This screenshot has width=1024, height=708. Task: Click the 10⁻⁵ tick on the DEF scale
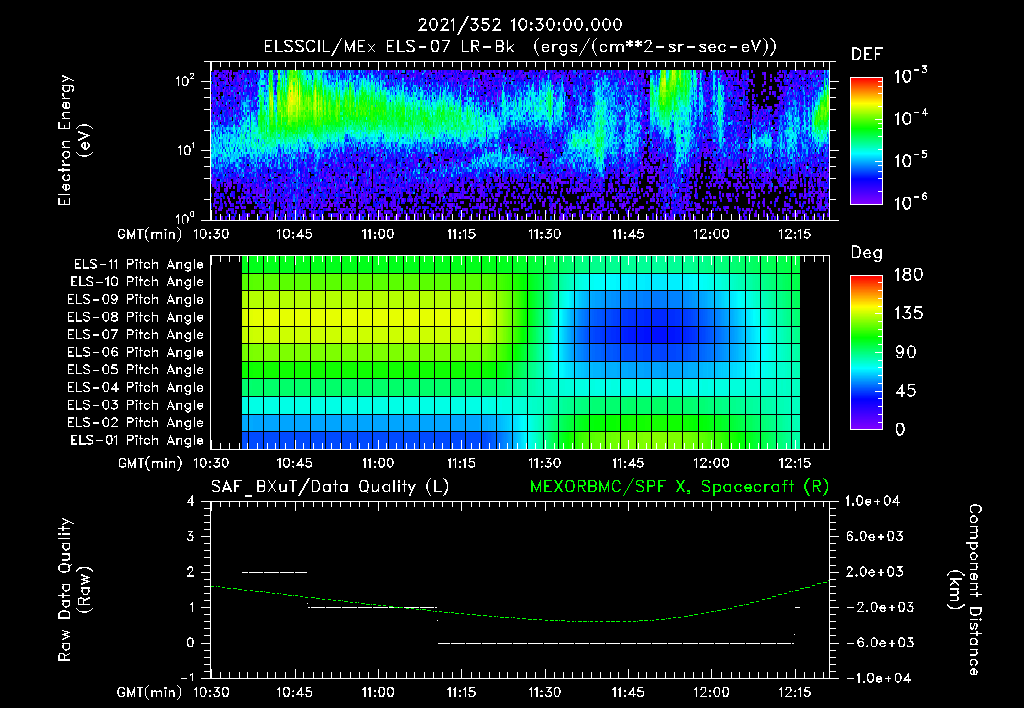tap(910, 160)
